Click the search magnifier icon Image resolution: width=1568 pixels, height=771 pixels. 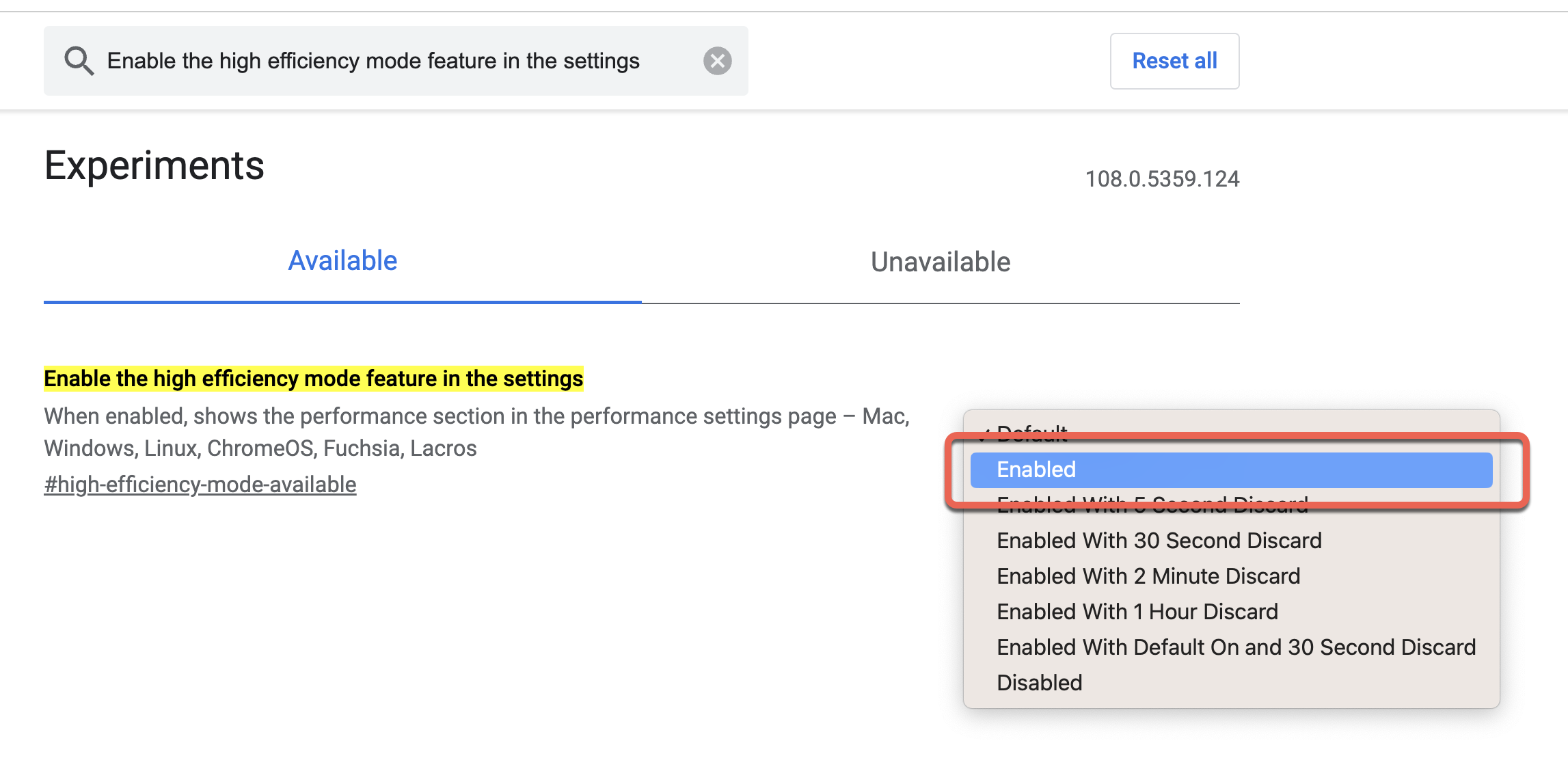(79, 61)
